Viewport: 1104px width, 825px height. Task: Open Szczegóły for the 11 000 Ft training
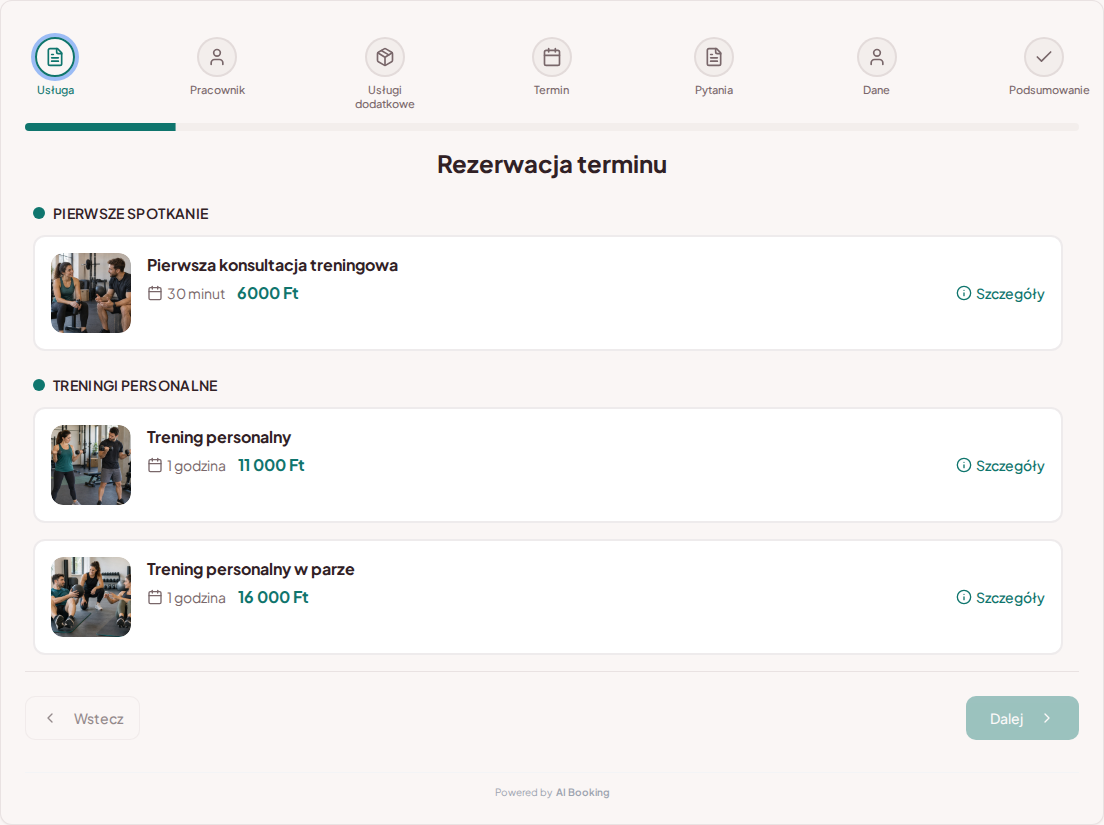tap(1000, 465)
